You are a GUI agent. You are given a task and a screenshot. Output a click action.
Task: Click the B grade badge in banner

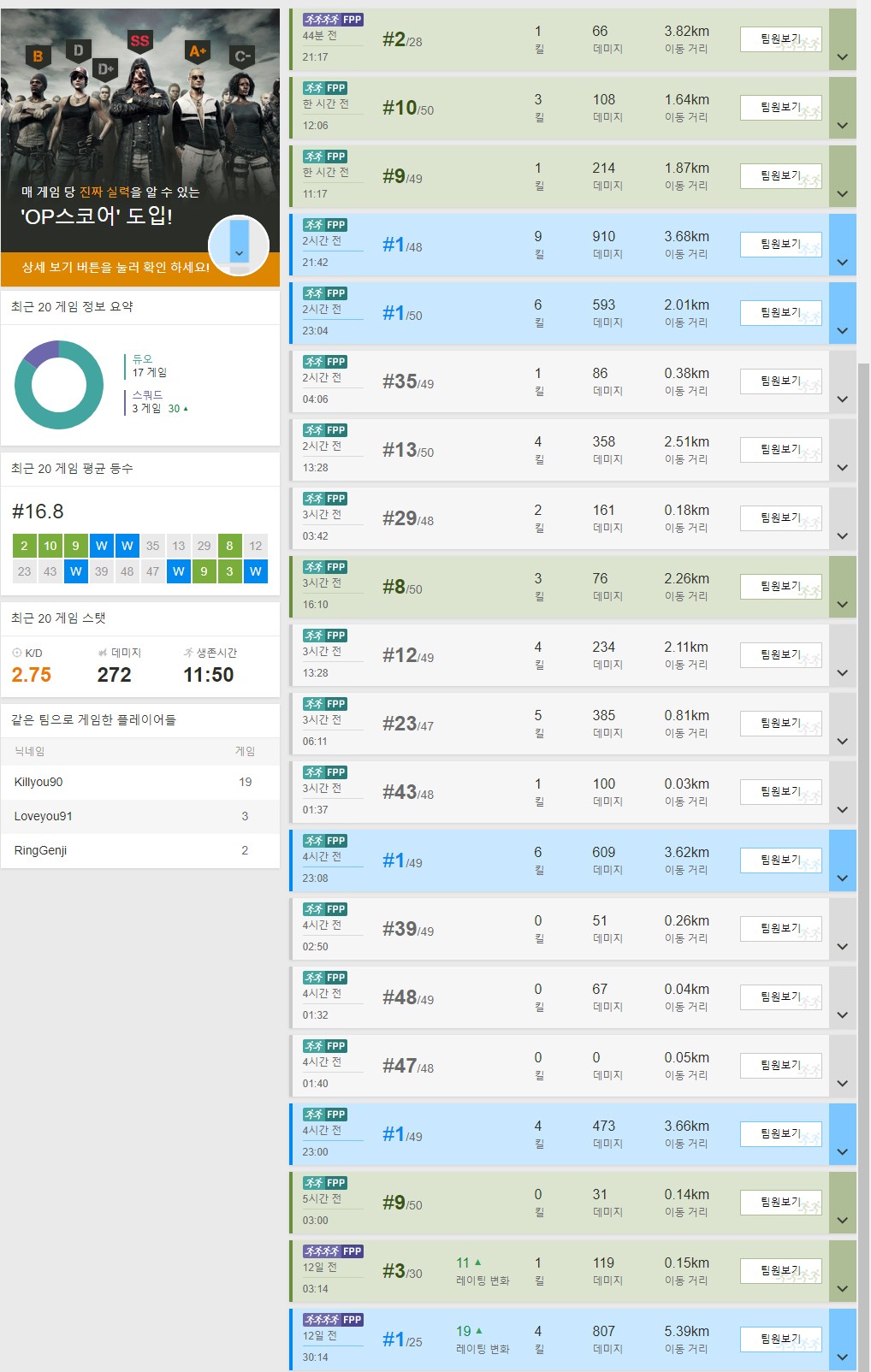38,56
